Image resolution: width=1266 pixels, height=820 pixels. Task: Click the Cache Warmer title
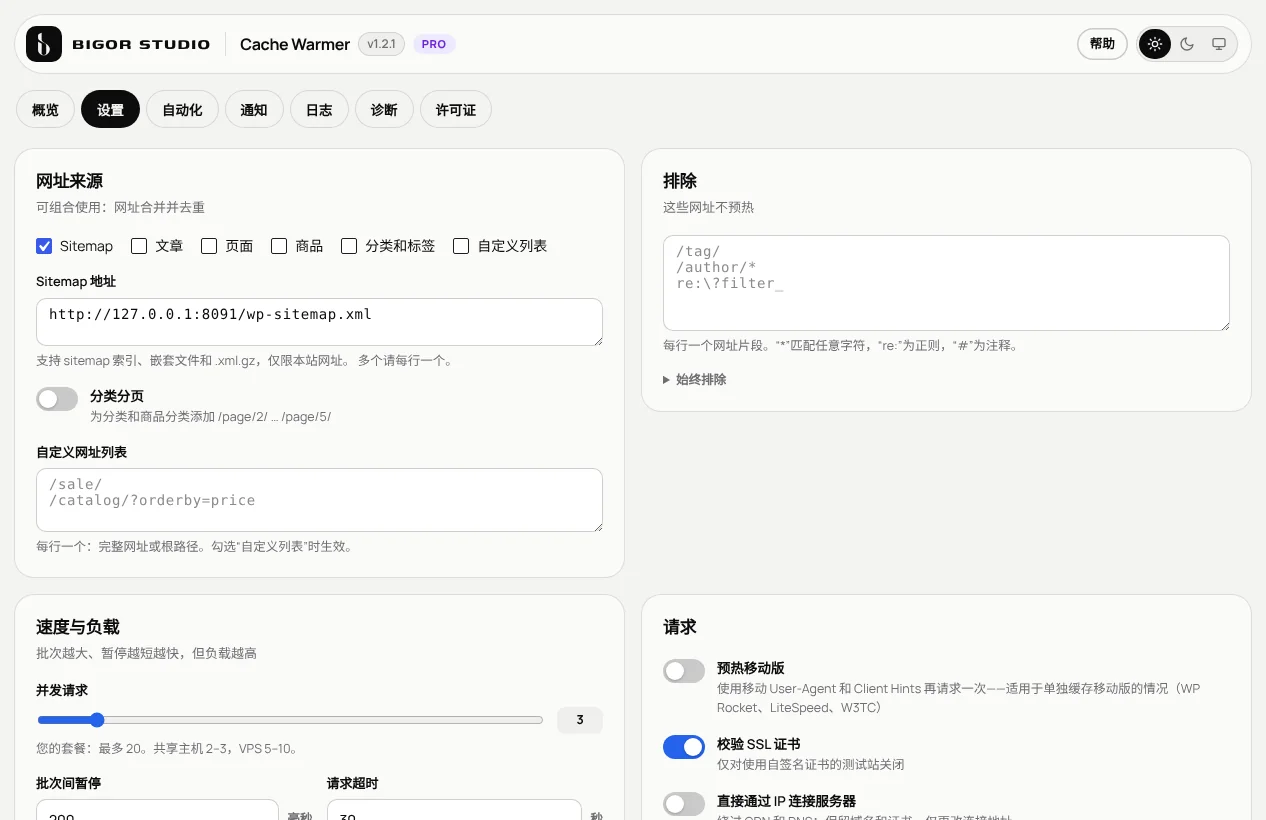point(295,44)
